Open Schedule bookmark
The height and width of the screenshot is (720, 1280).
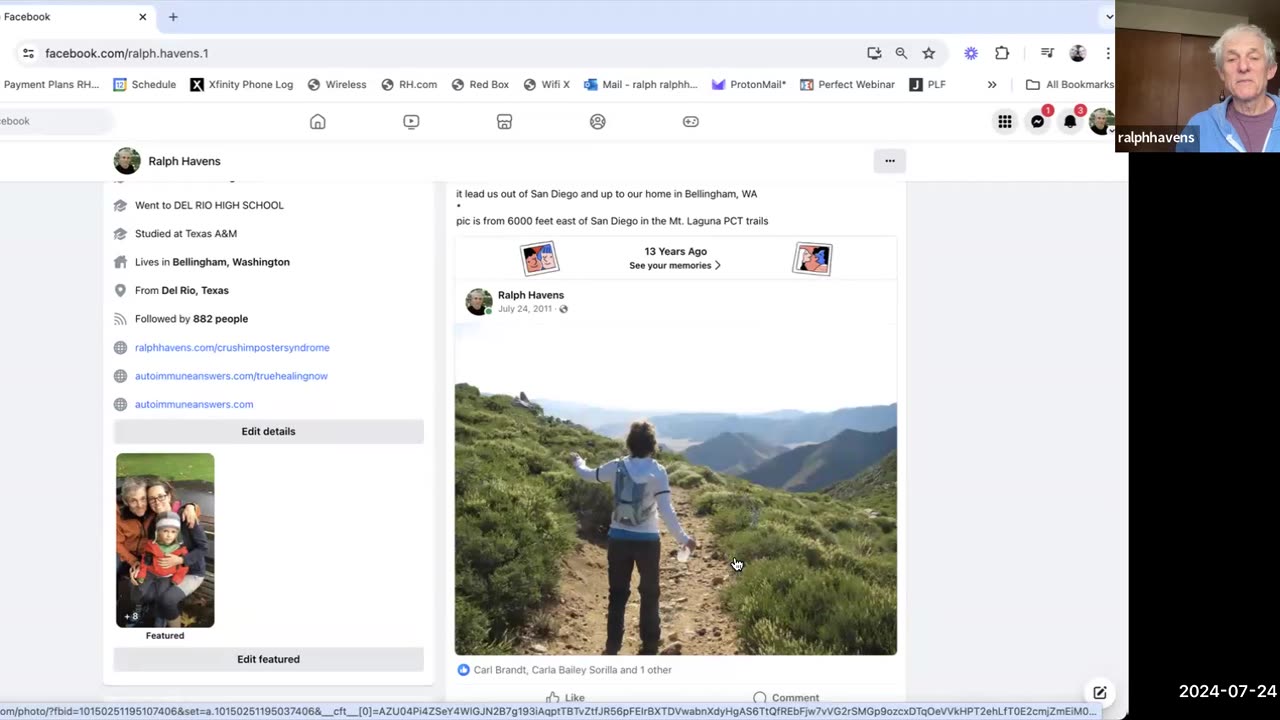tap(144, 85)
